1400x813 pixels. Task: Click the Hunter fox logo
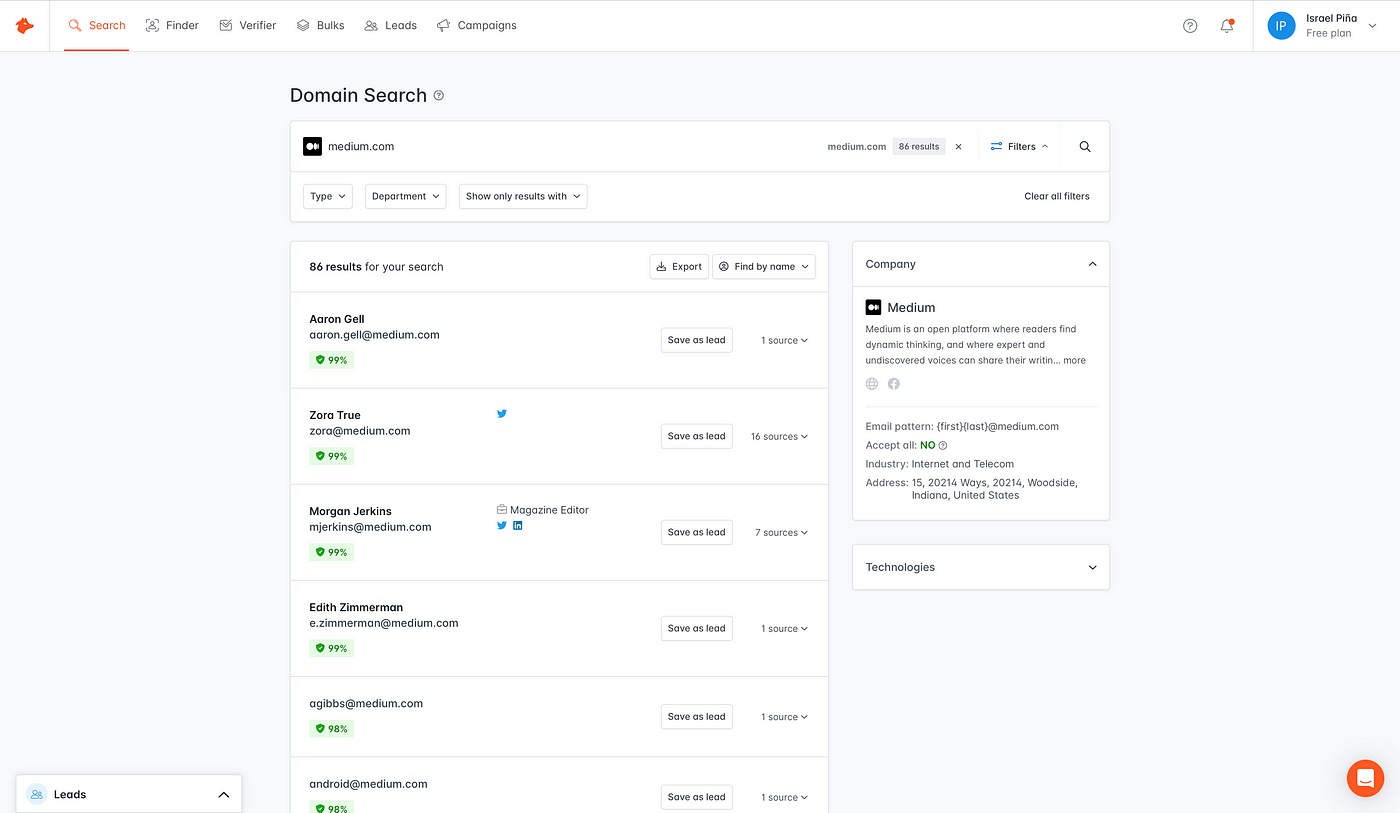click(24, 25)
